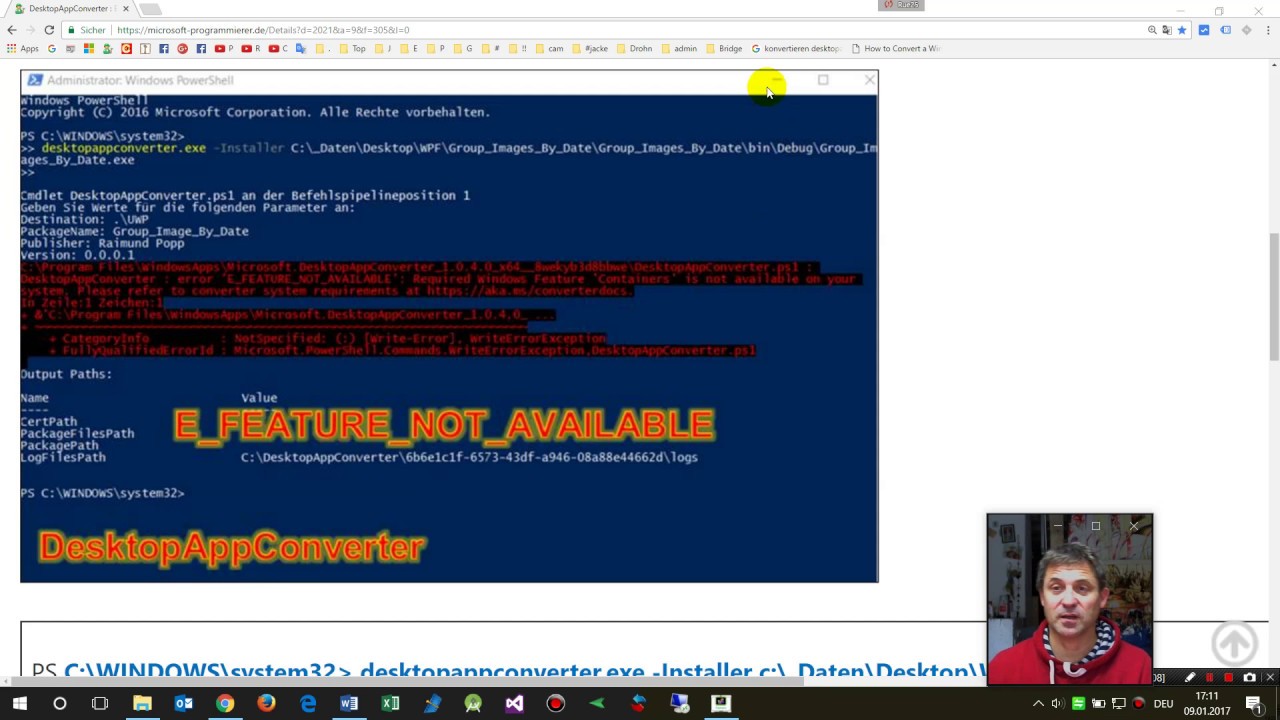Close the webcam overlay window
Screen dimensions: 1280x720
click(1134, 526)
